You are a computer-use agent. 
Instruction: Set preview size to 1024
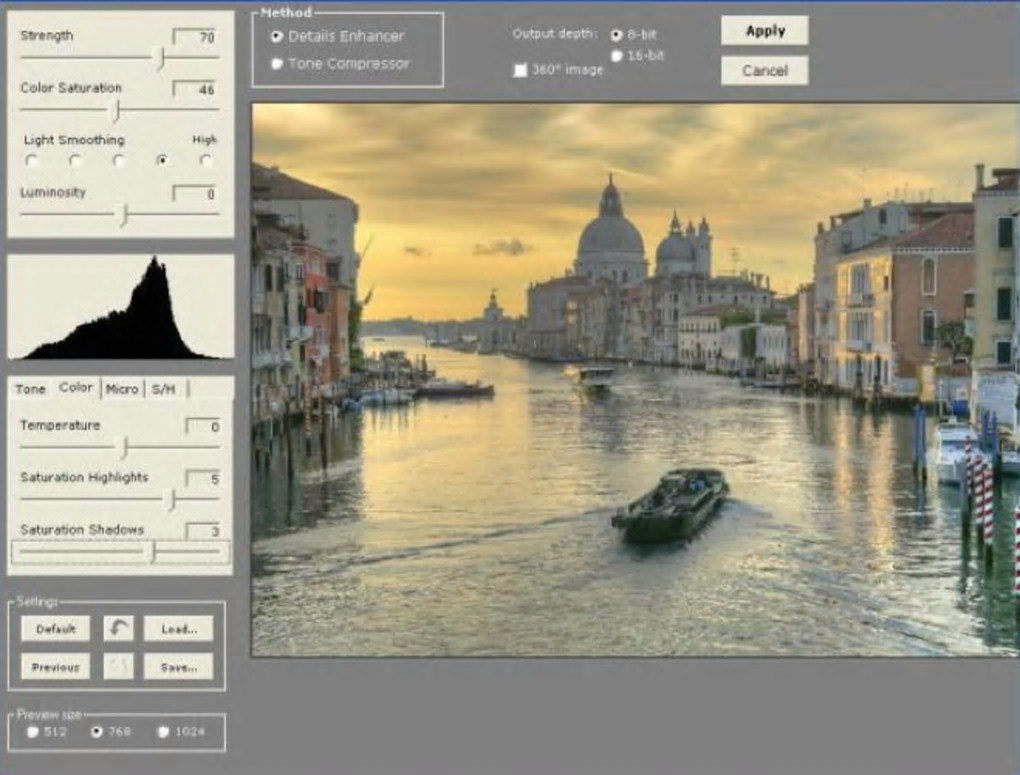(x=163, y=732)
